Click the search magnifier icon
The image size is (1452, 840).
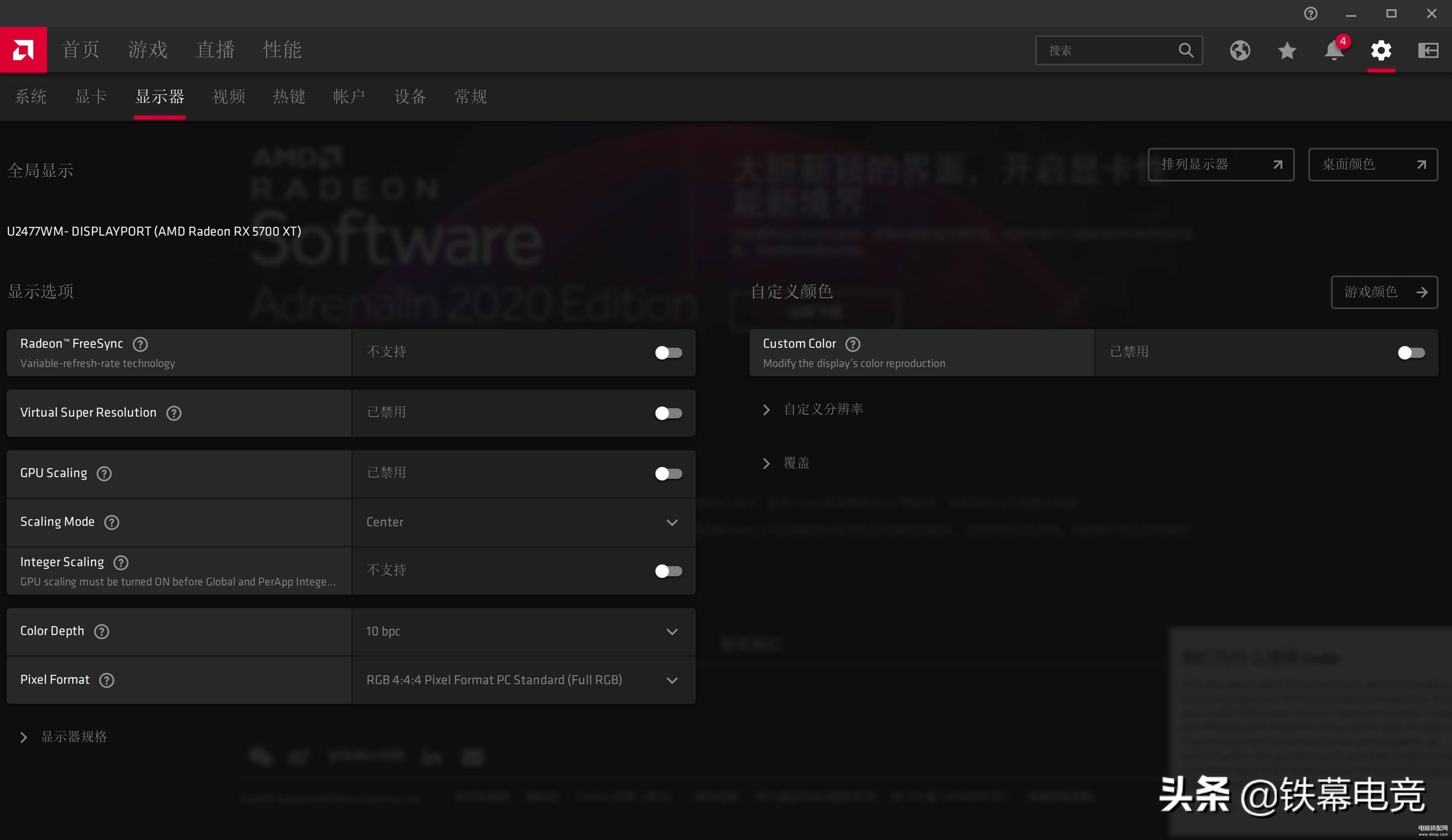(1185, 50)
